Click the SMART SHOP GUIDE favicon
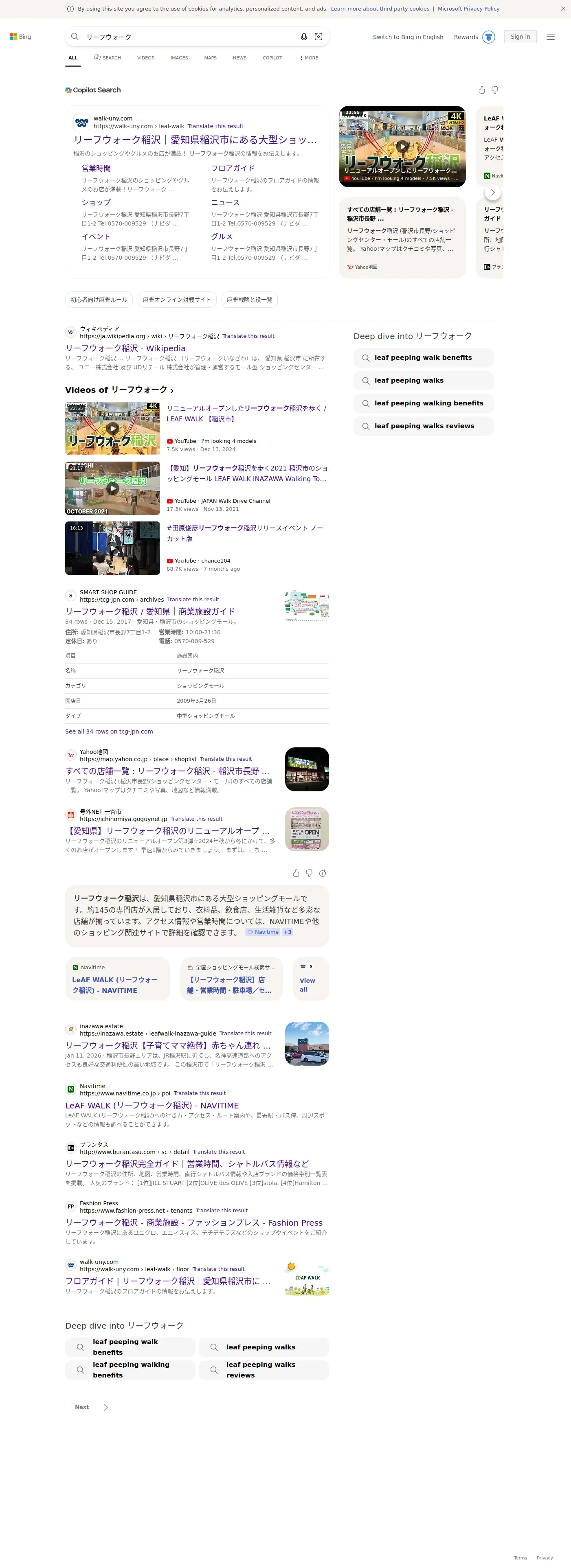Screen dimensions: 571x1568 [70, 596]
